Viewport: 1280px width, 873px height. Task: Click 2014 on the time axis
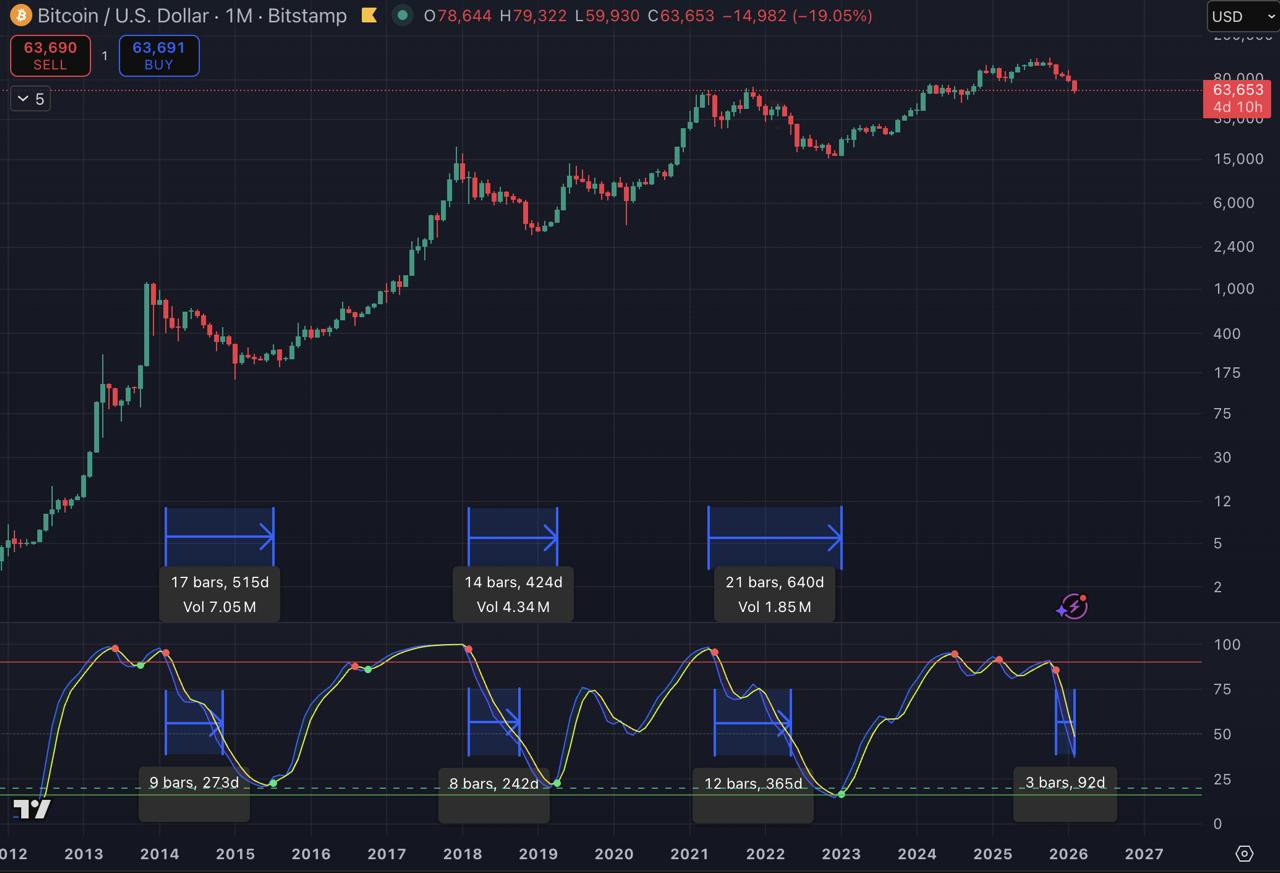point(159,854)
